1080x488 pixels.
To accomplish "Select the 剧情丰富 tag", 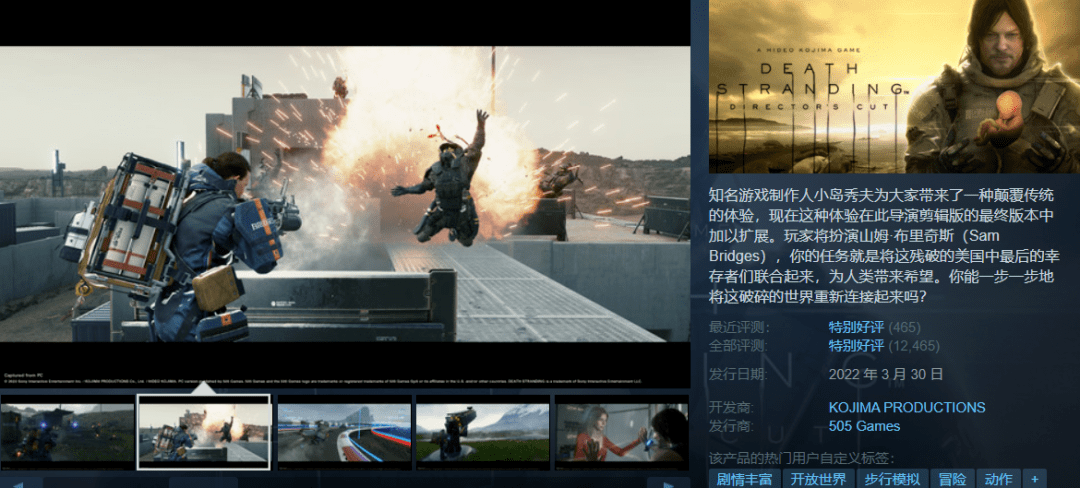I will (744, 479).
